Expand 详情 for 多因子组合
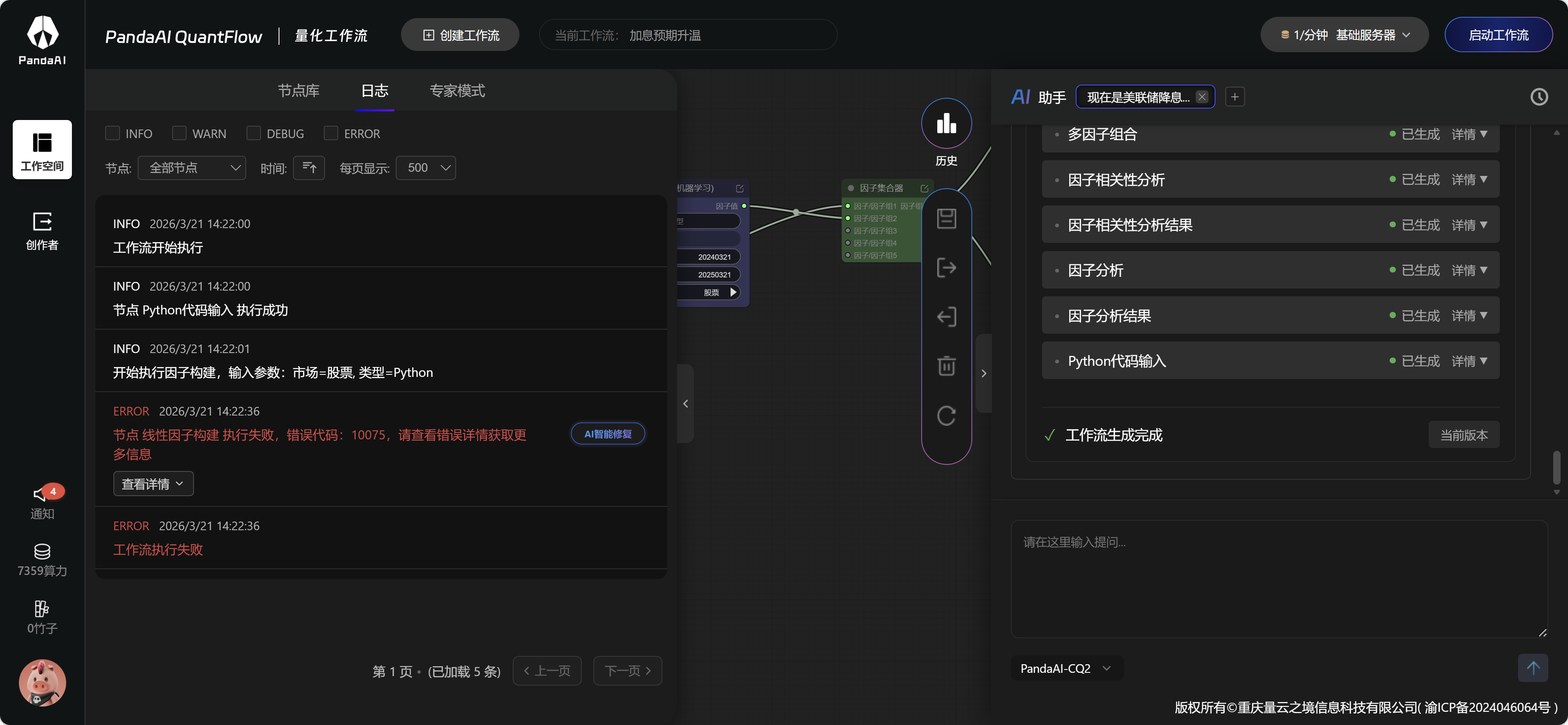This screenshot has width=1568, height=725. pyautogui.click(x=1469, y=134)
